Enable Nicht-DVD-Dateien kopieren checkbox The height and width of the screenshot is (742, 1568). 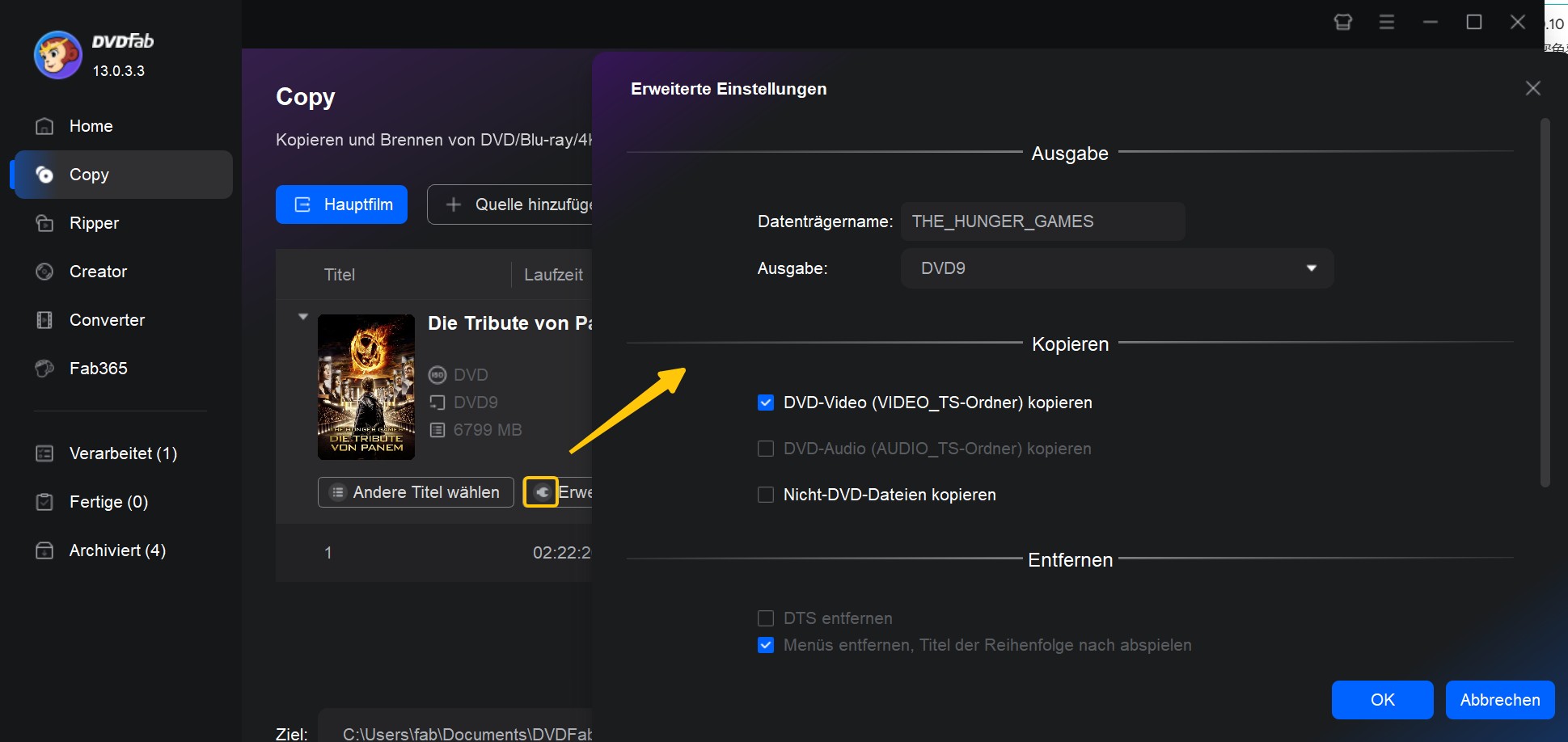pos(765,495)
